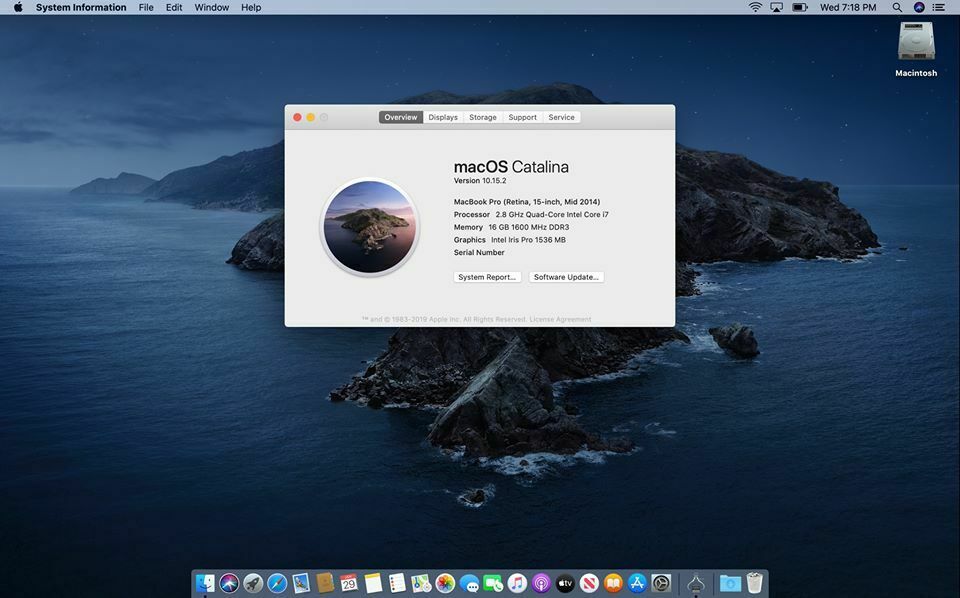
Task: Click Siri icon in menu bar
Action: (x=918, y=7)
